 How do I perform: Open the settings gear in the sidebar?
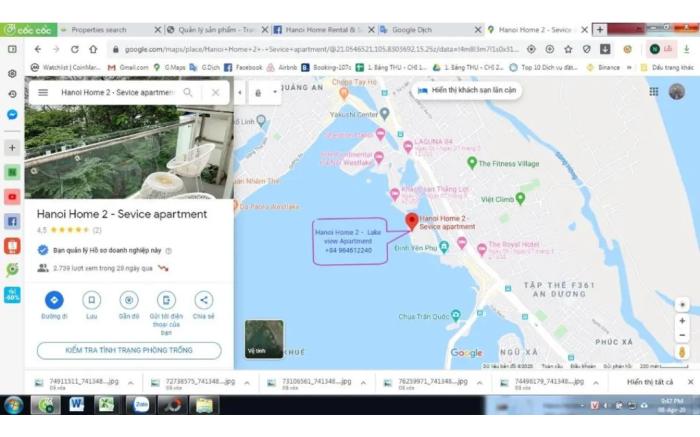[x=12, y=73]
